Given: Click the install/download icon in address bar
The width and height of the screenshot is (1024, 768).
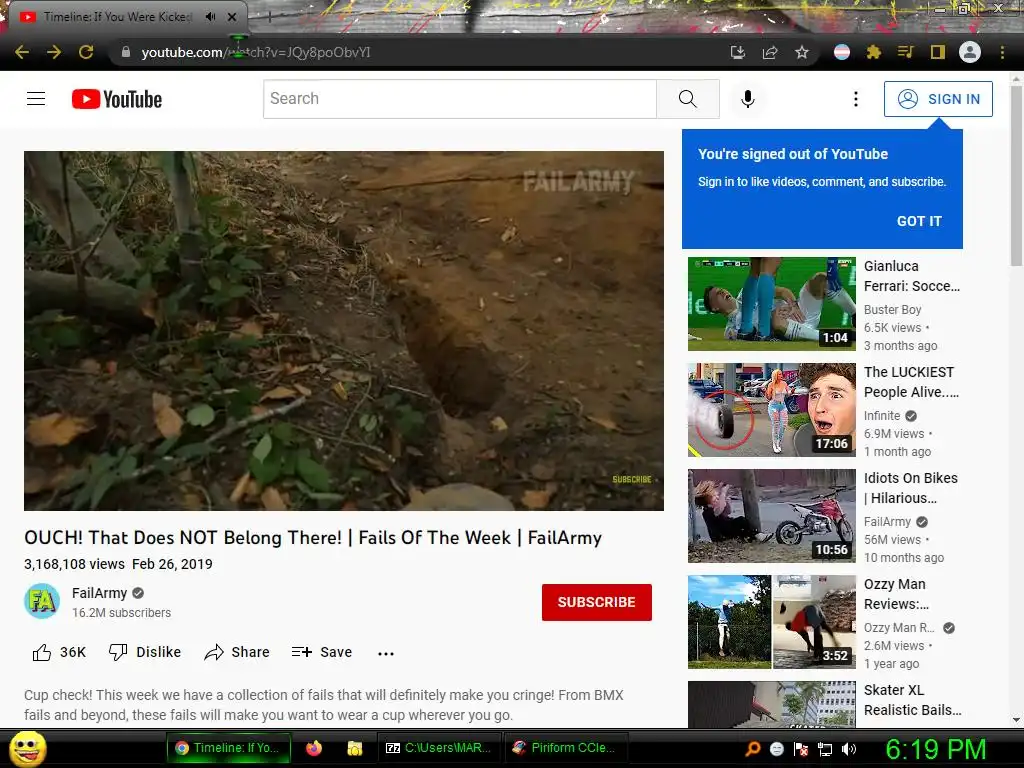Looking at the screenshot, I should pyautogui.click(x=737, y=52).
